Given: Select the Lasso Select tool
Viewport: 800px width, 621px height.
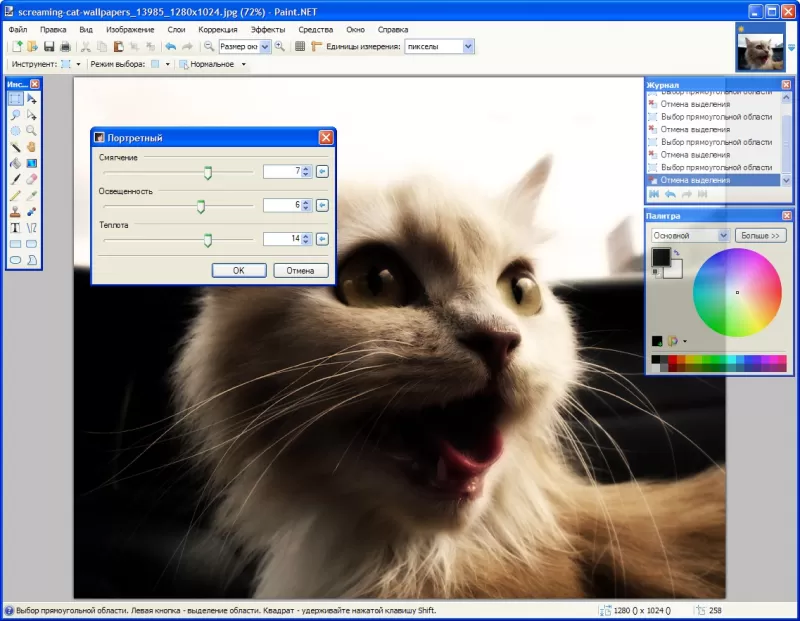Looking at the screenshot, I should click(15, 115).
